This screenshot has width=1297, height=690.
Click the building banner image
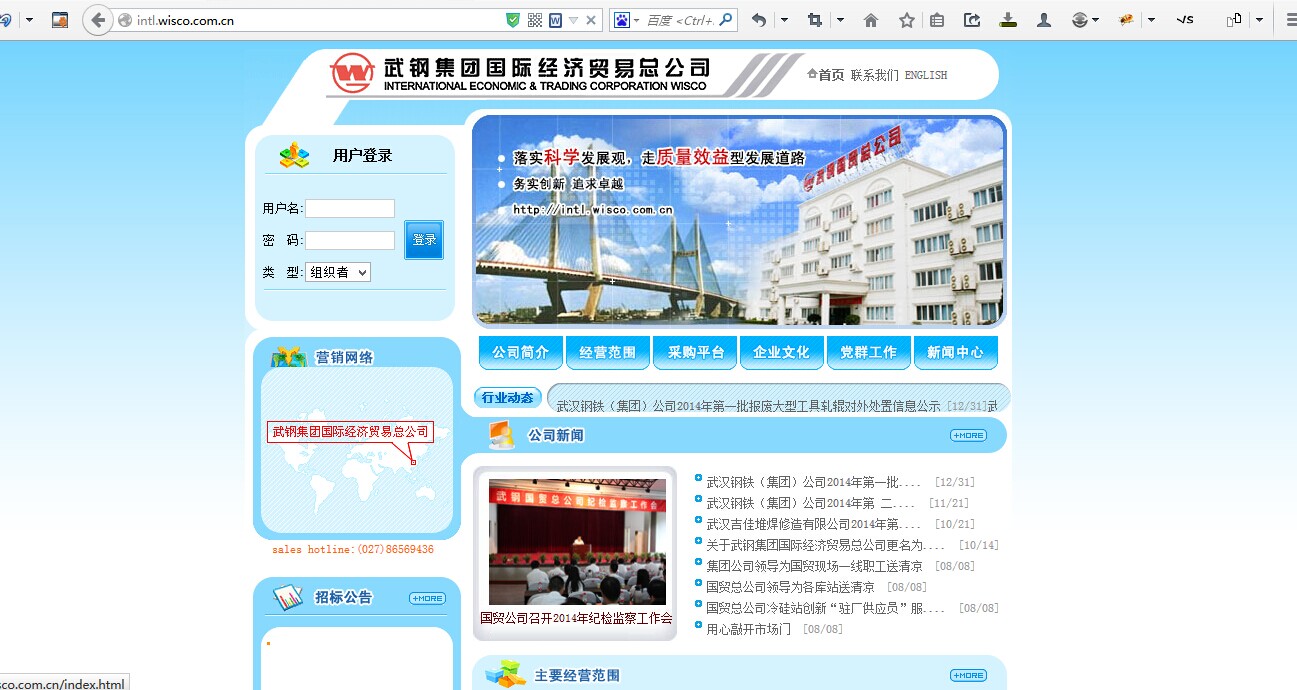(738, 220)
